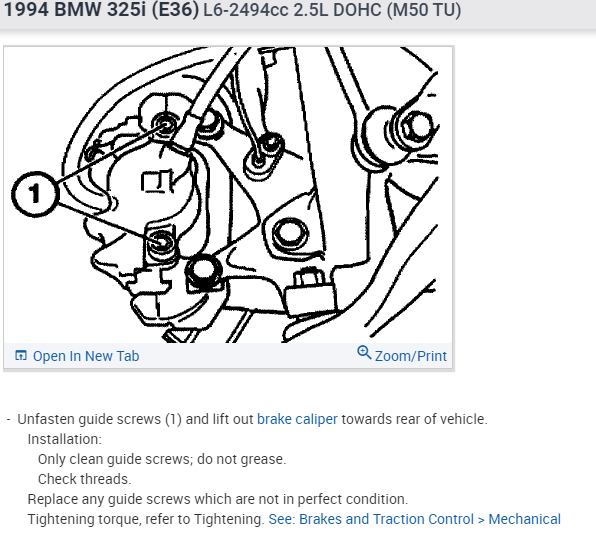
Task: Click the Tightening torque sentence text
Action: [x=146, y=519]
